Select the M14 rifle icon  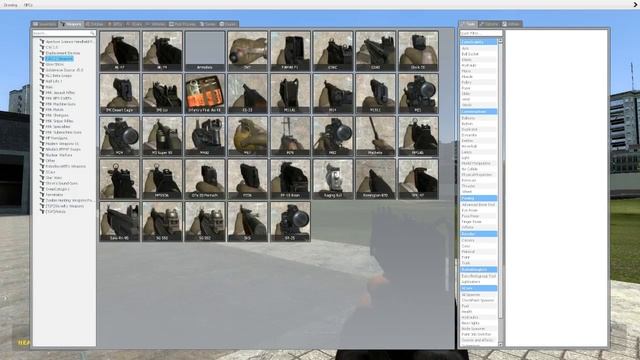tap(333, 93)
